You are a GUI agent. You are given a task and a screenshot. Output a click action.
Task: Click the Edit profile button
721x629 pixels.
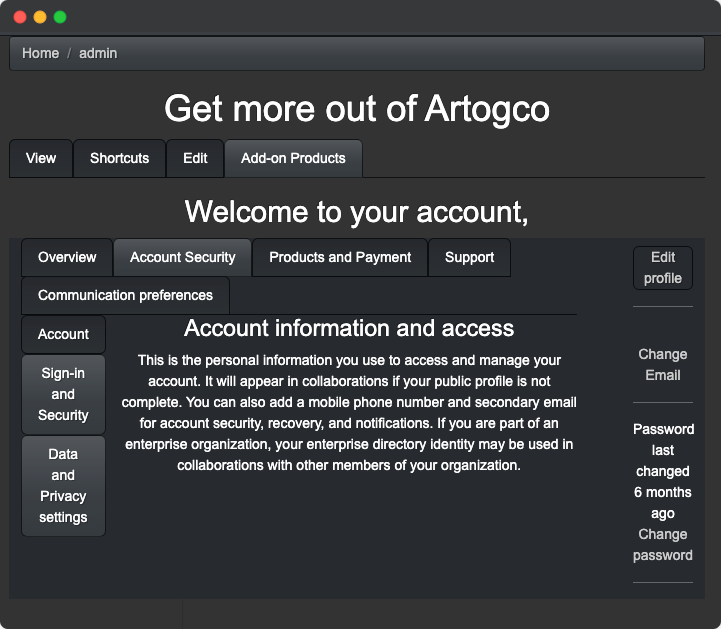click(x=663, y=268)
